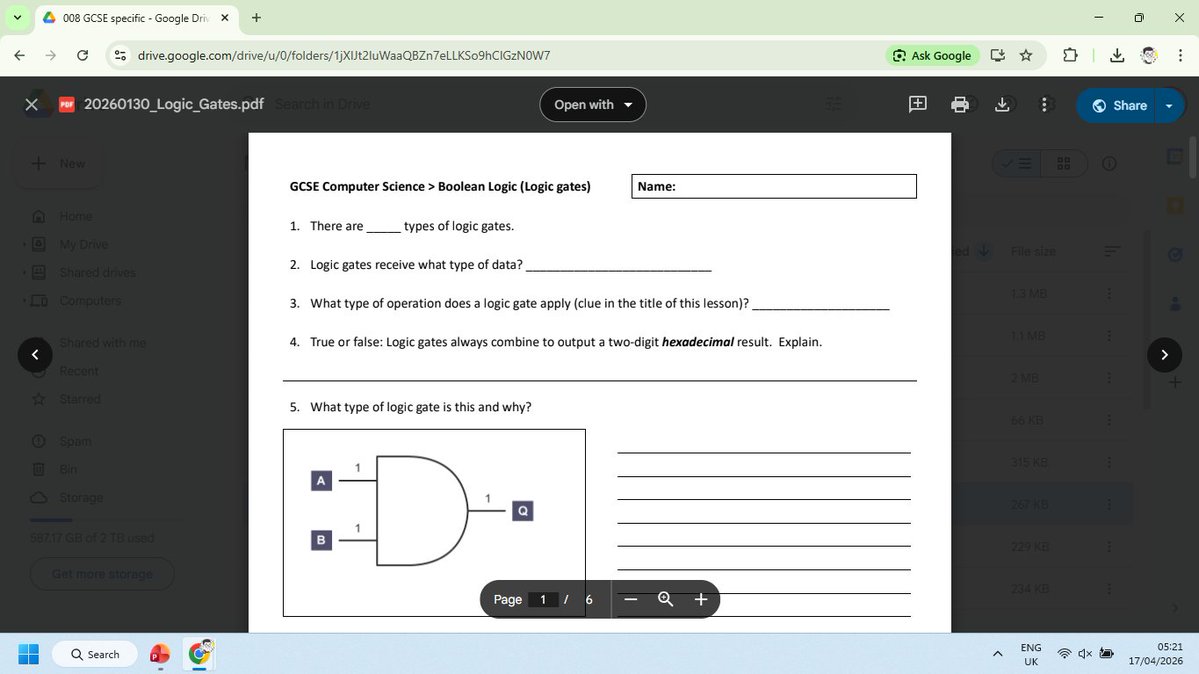Screen dimensions: 1199x674
Task: Click the taskbar Search box
Action: (95, 654)
